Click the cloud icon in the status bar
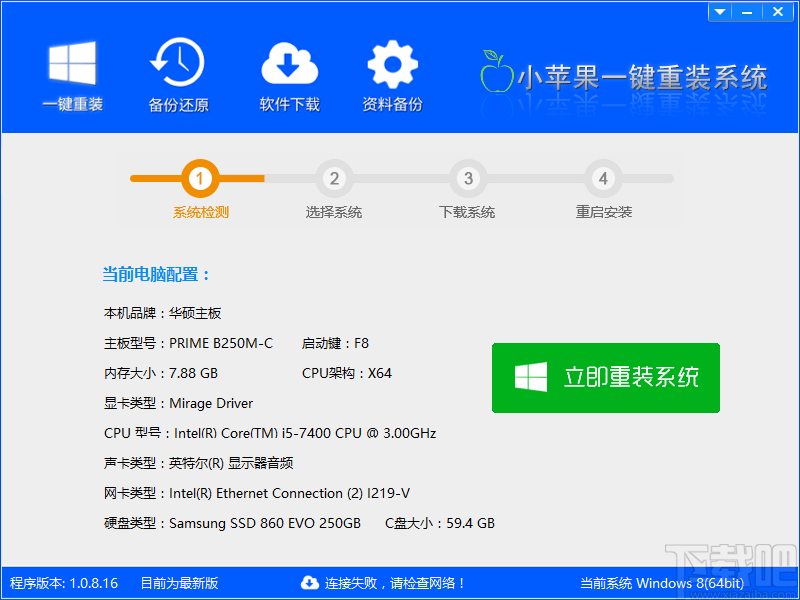Viewport: 800px width, 600px height. point(310,583)
